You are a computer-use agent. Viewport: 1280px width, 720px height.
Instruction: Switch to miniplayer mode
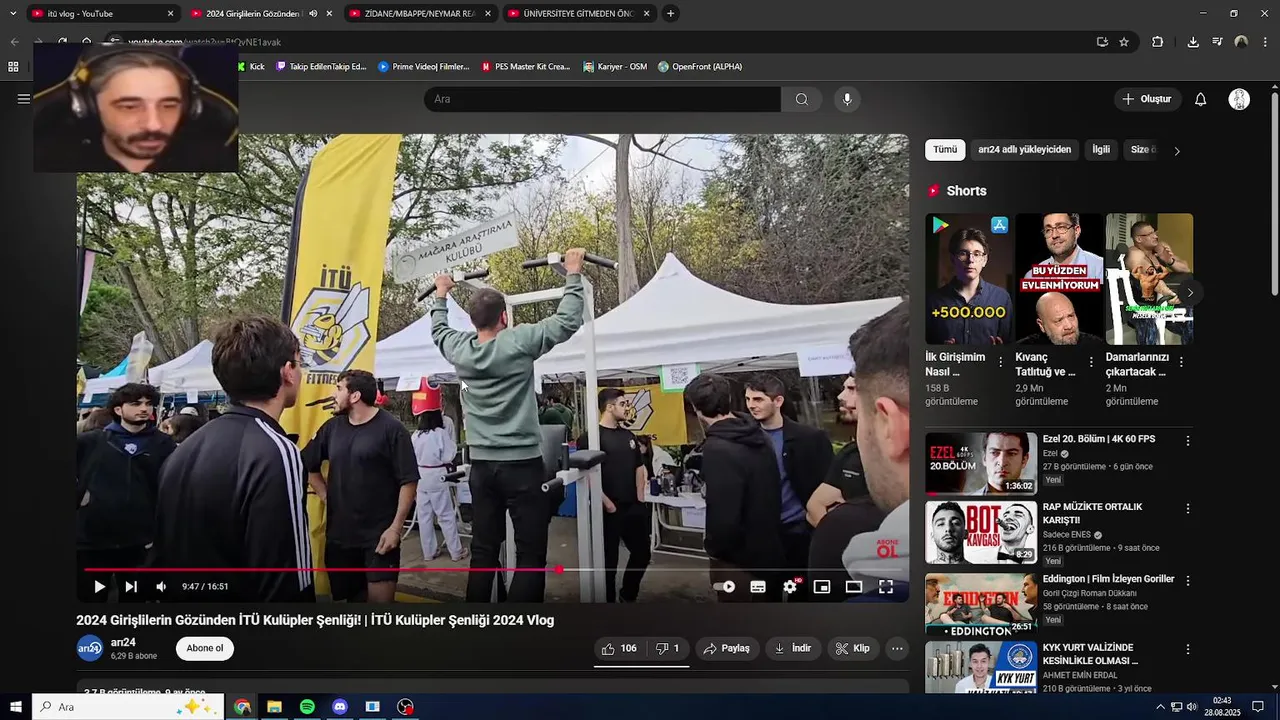pos(822,587)
